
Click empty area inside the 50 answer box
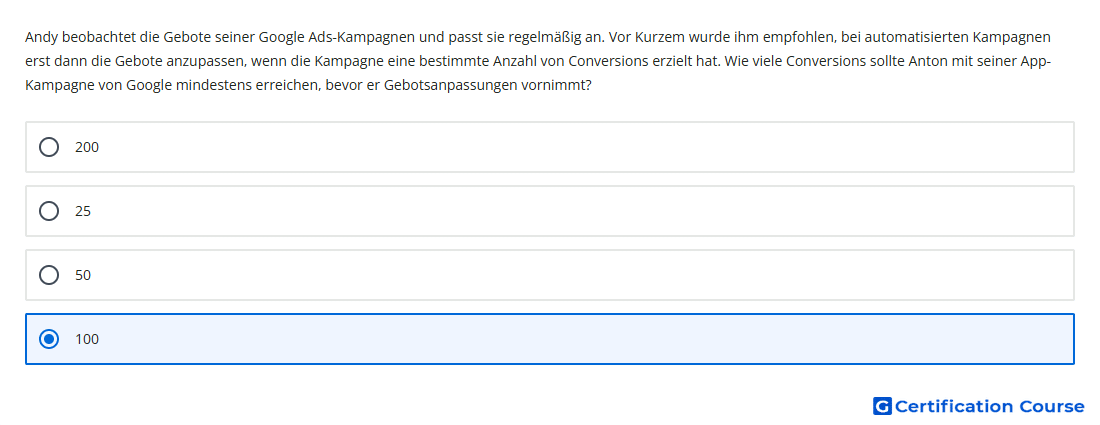click(561, 275)
